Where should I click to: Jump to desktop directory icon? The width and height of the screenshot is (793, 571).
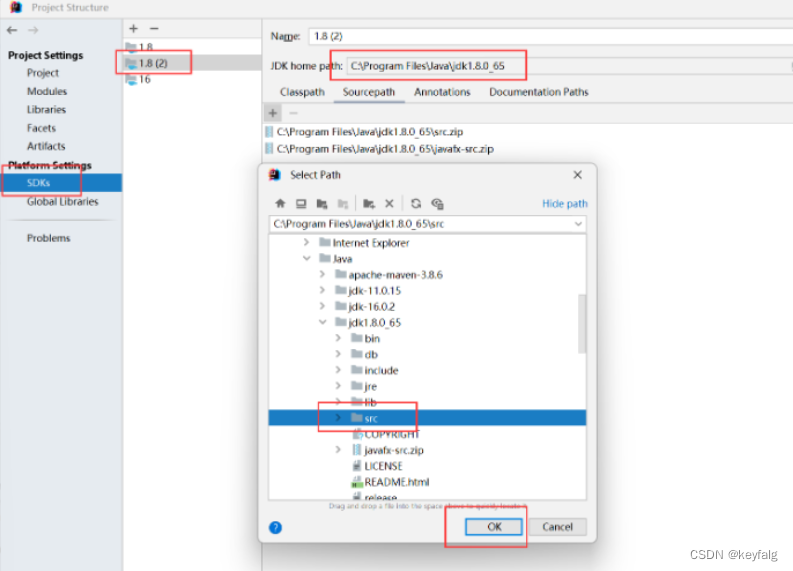click(x=301, y=203)
